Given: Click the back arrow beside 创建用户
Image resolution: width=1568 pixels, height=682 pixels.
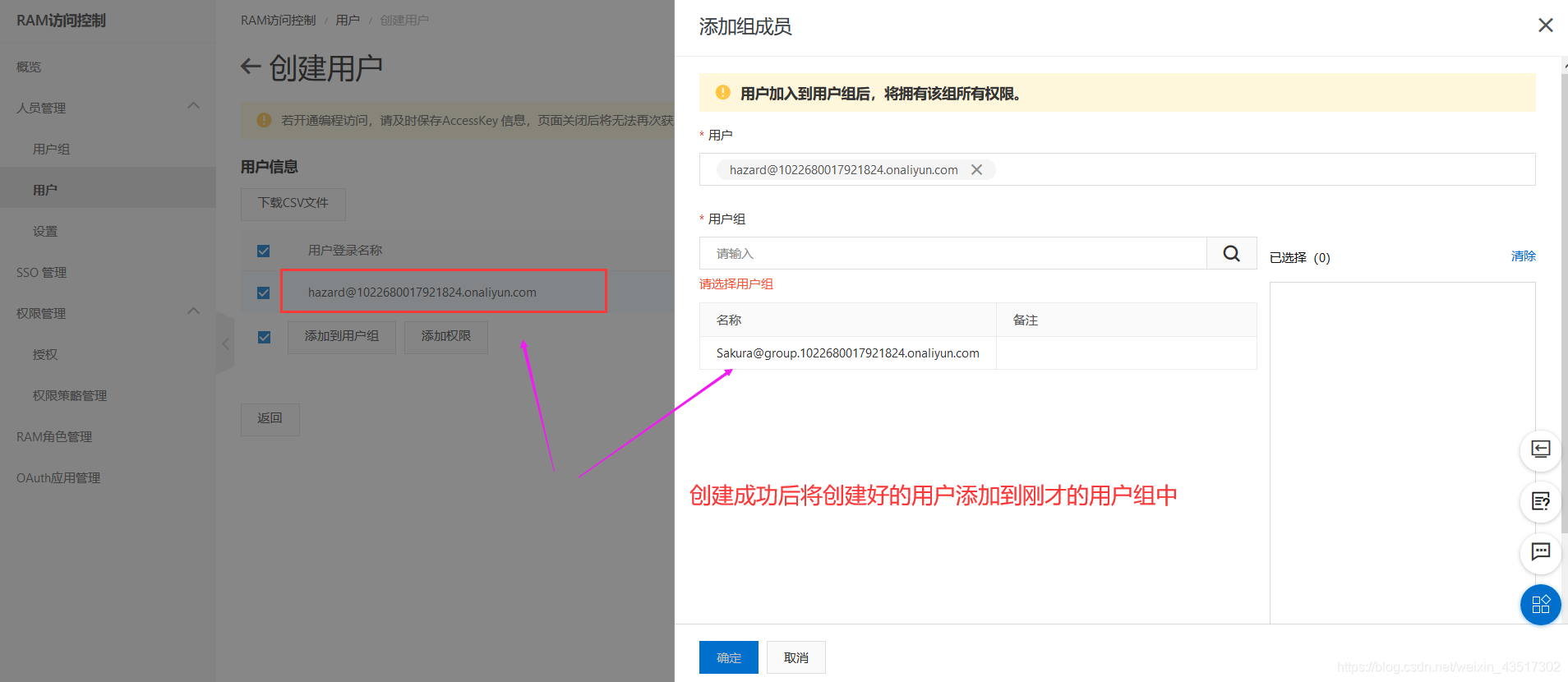Looking at the screenshot, I should [x=251, y=67].
